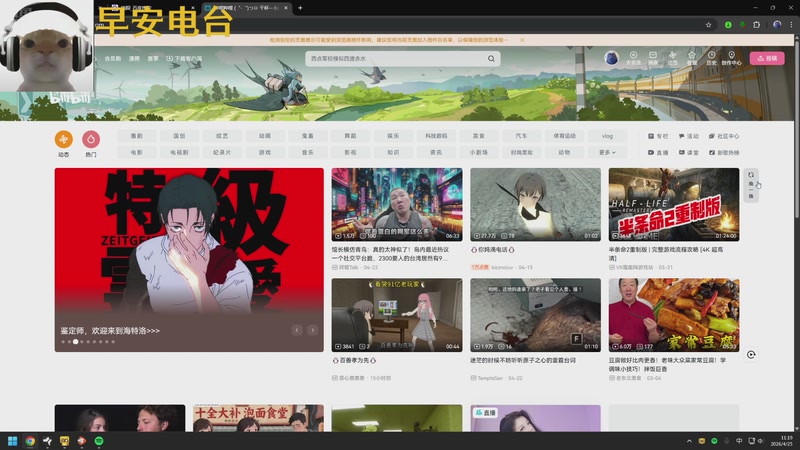Select the 音乐 category
This screenshot has width=800, height=450.
307,153
